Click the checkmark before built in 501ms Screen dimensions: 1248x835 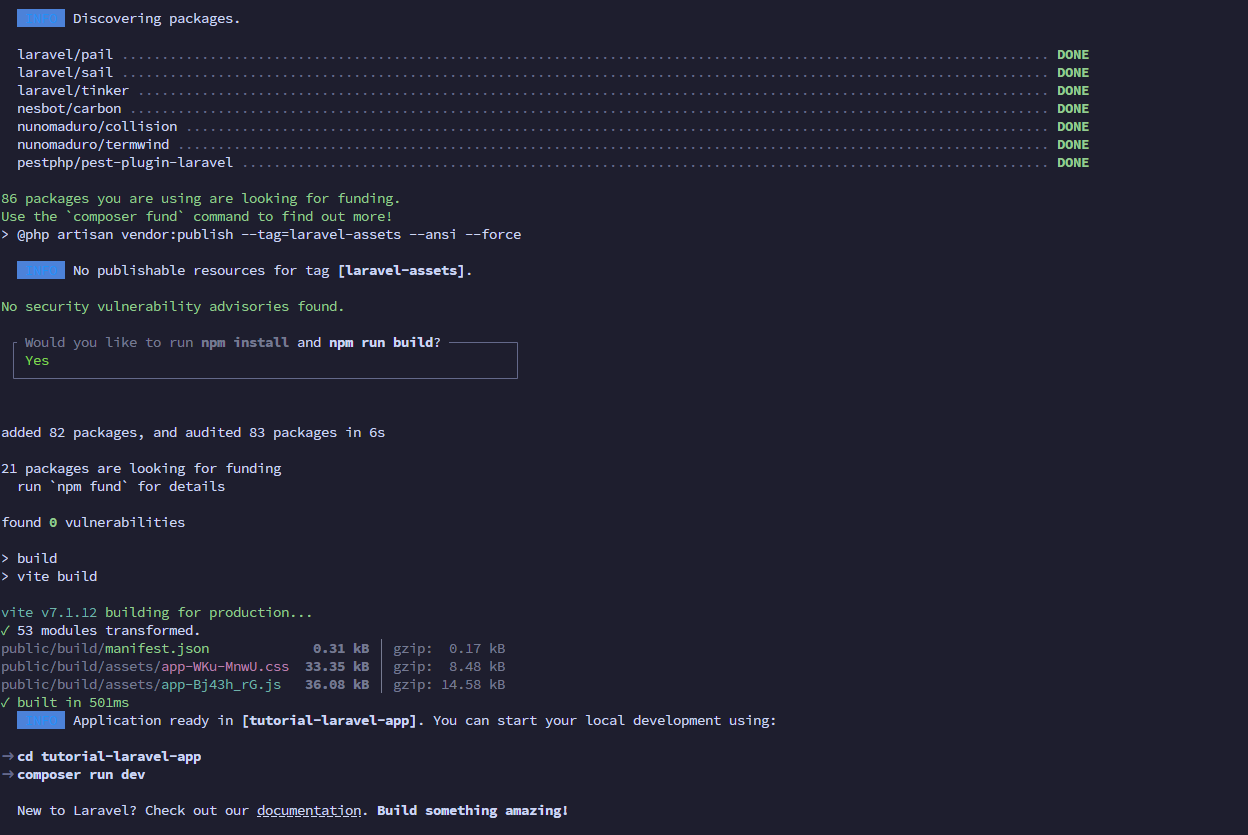tap(6, 703)
